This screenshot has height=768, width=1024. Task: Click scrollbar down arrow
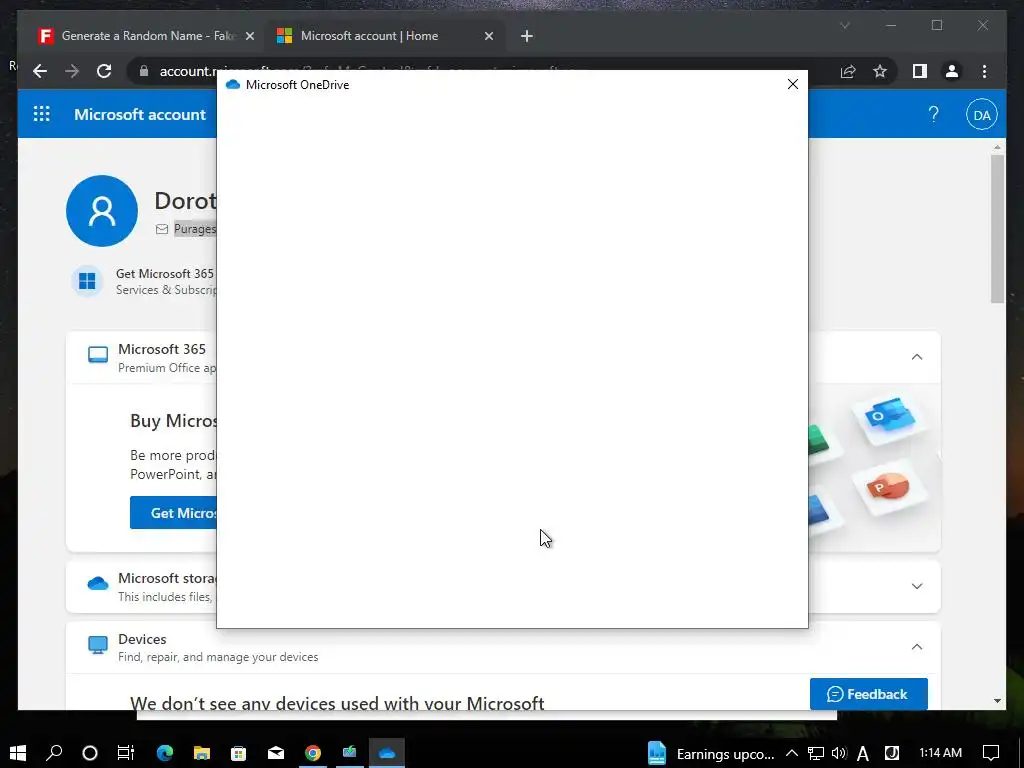tap(997, 701)
